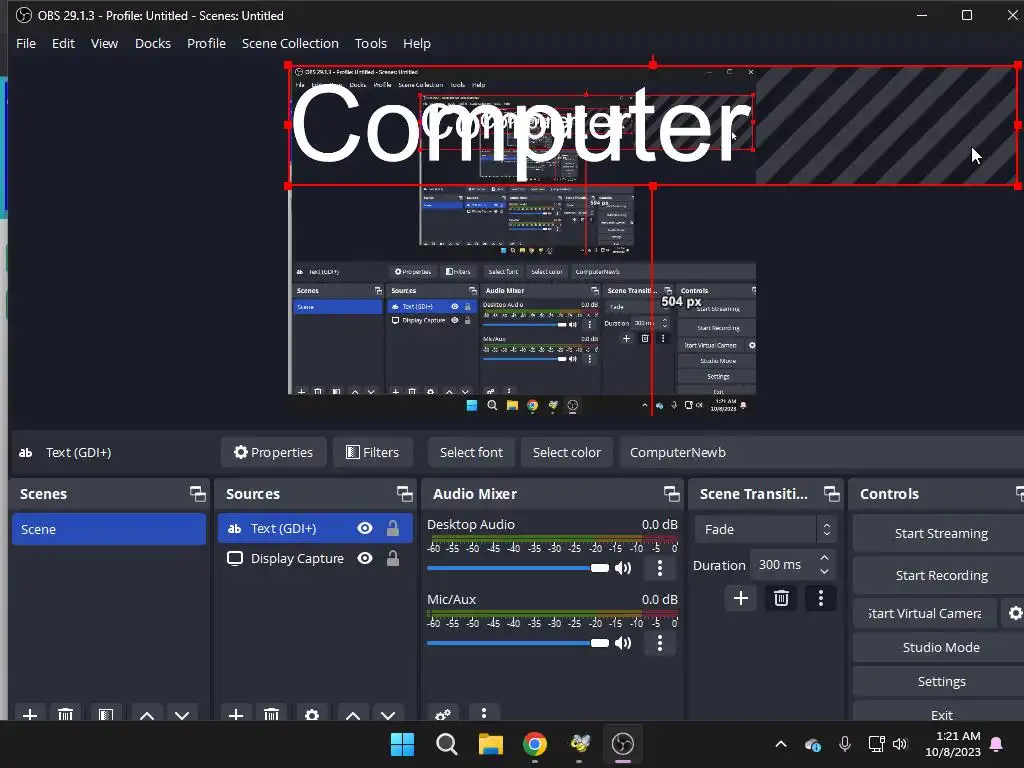This screenshot has height=768, width=1024.
Task: Decrease transition Duration value
Action: [x=825, y=571]
